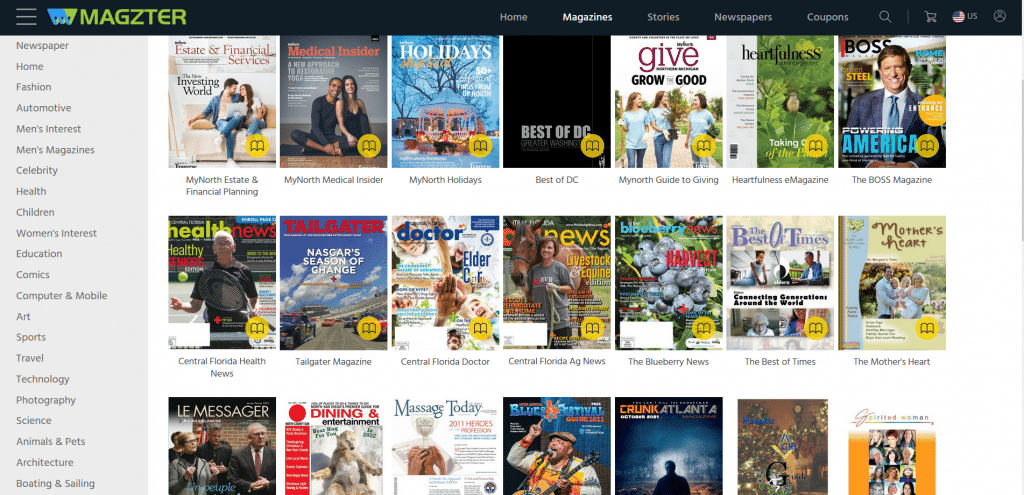Open The Best of Times title link
This screenshot has height=495, width=1024.
click(780, 361)
